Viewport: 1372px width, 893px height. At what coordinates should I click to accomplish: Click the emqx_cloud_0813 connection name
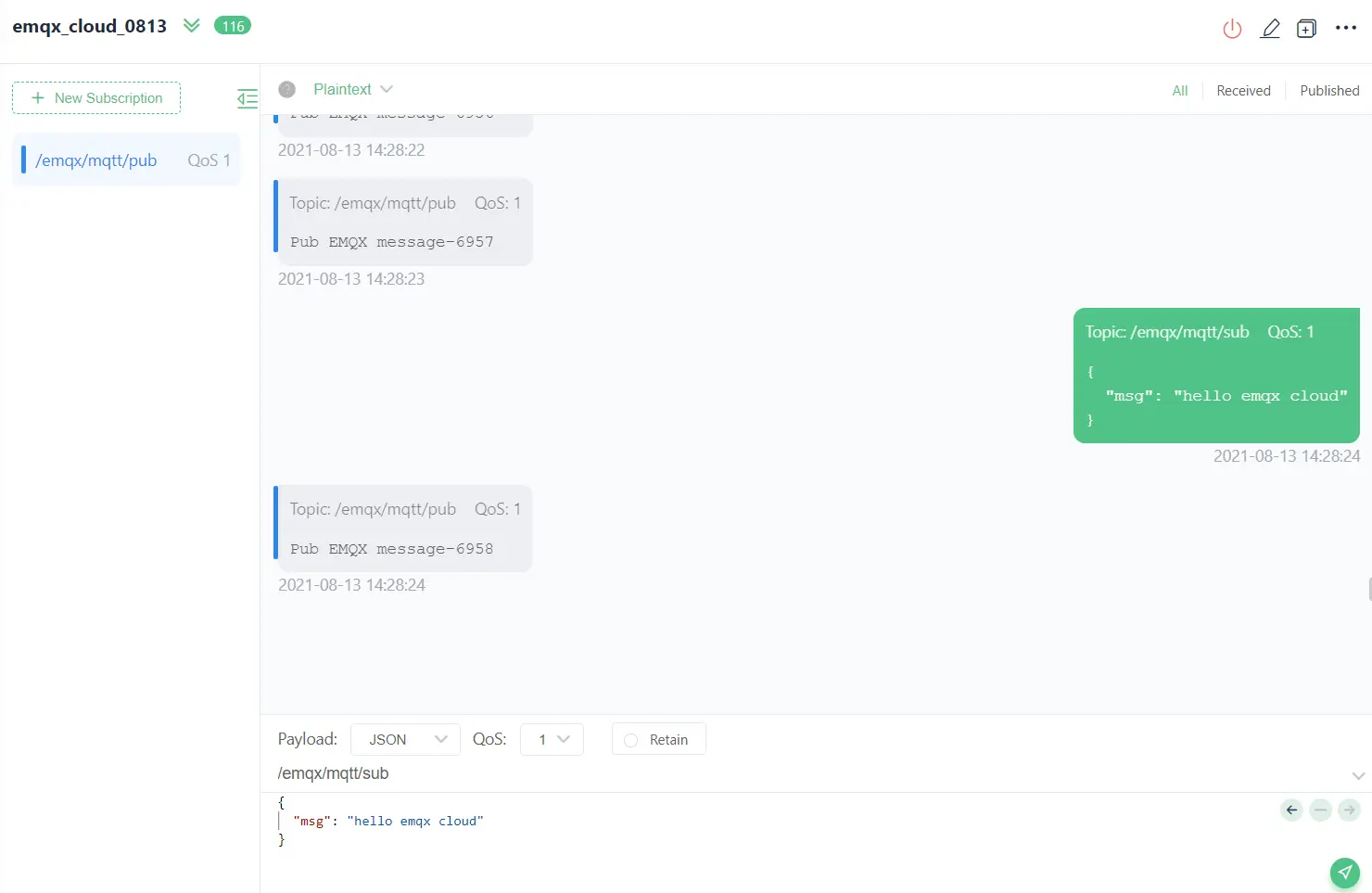tap(90, 26)
